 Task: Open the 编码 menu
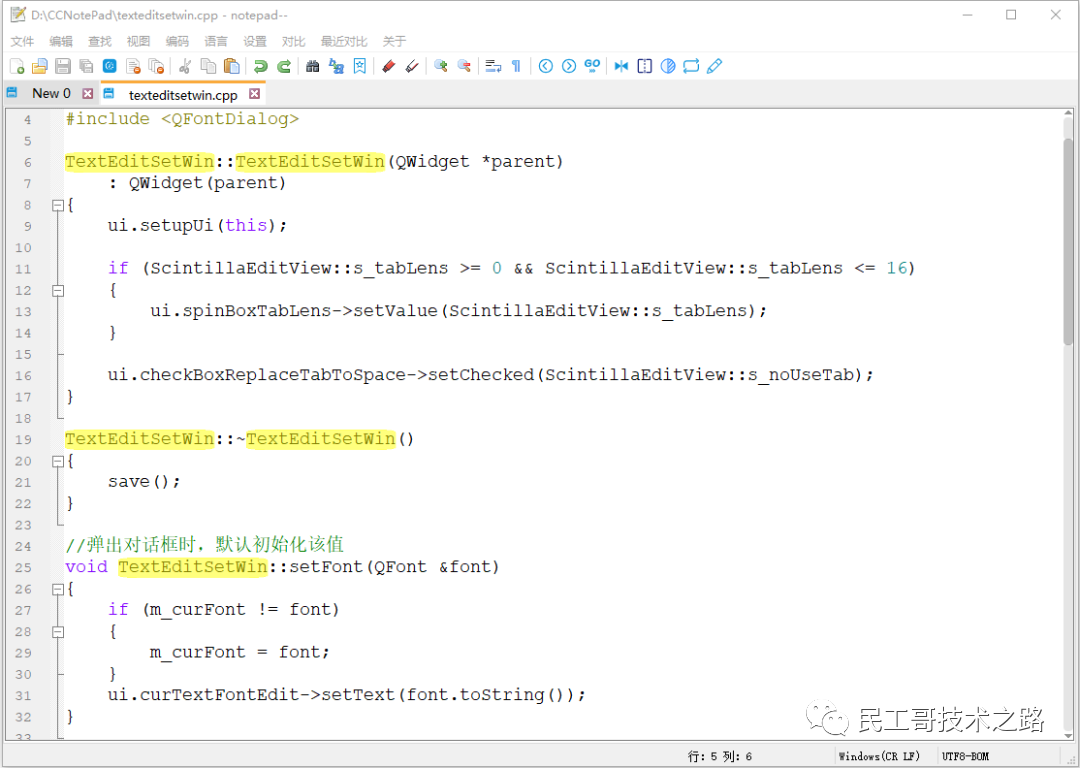coord(177,41)
